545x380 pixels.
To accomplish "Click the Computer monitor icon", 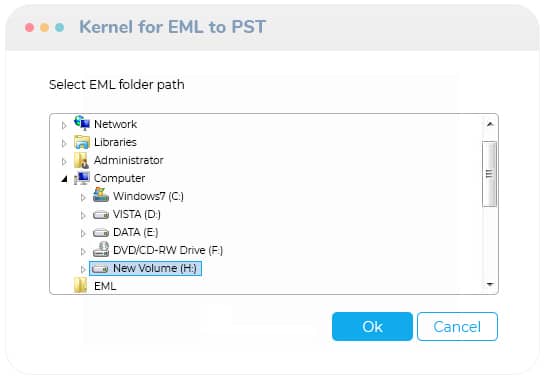I will 82,178.
